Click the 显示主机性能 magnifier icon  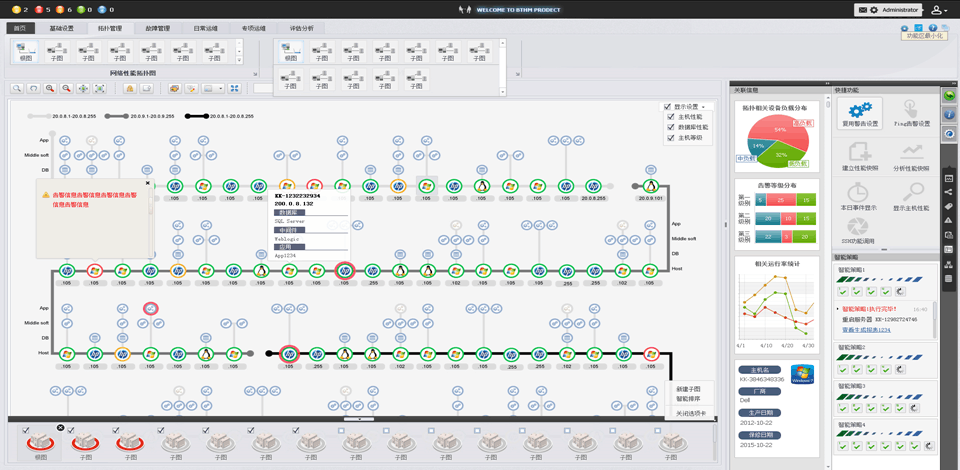(x=911, y=193)
